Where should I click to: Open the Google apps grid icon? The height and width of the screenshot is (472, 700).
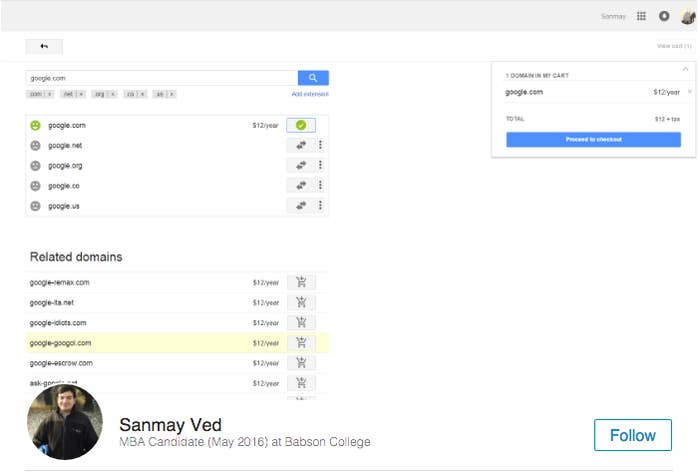(x=641, y=17)
